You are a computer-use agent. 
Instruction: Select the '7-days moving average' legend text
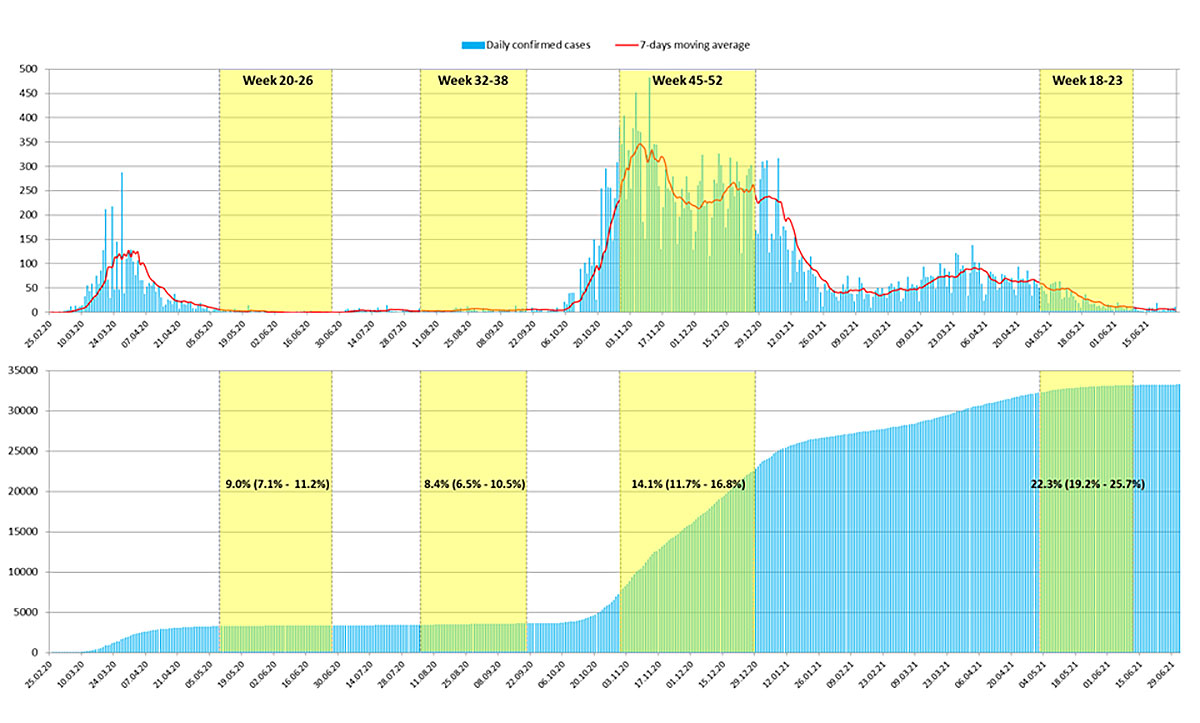694,45
